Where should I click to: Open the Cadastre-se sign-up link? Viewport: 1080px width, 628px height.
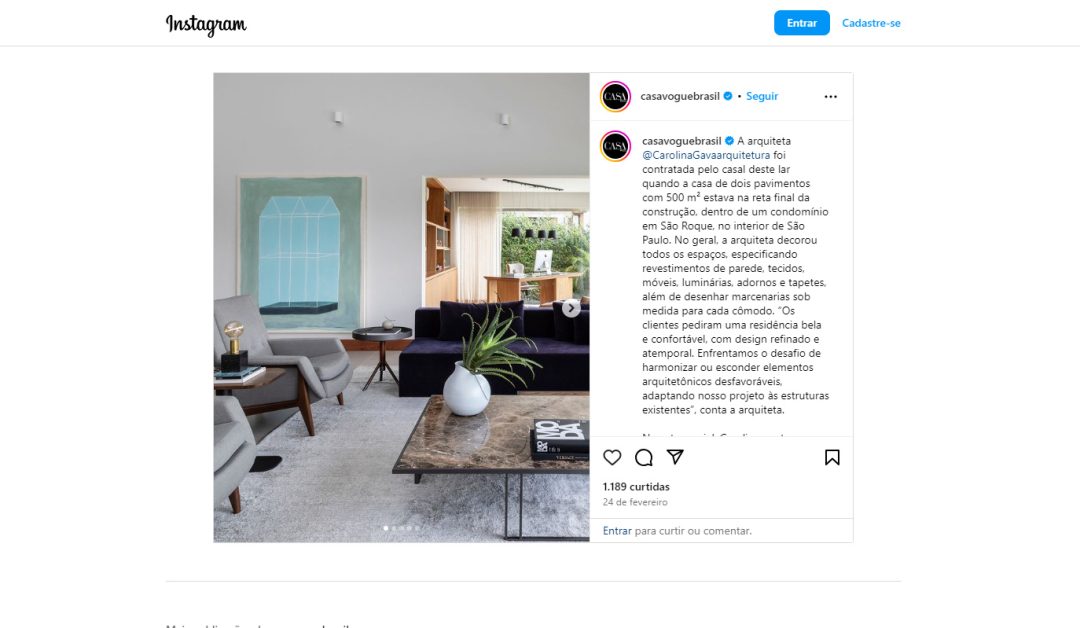pos(871,23)
